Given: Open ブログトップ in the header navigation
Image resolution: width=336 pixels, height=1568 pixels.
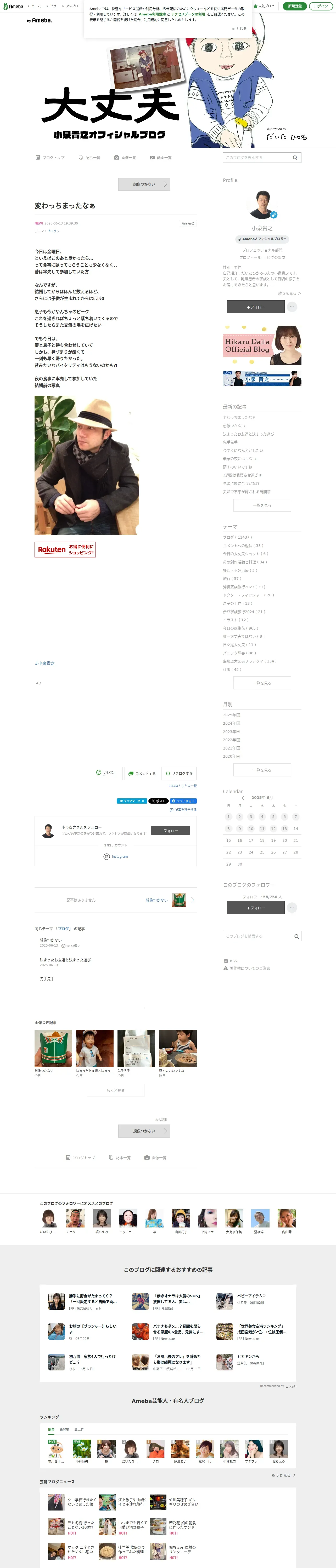Looking at the screenshot, I should (50, 158).
